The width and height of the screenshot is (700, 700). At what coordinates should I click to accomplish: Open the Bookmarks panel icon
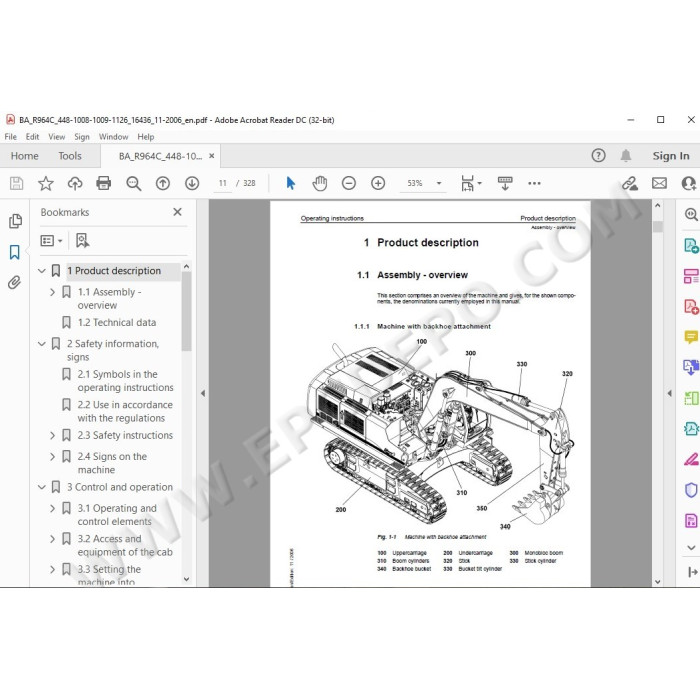click(x=15, y=252)
